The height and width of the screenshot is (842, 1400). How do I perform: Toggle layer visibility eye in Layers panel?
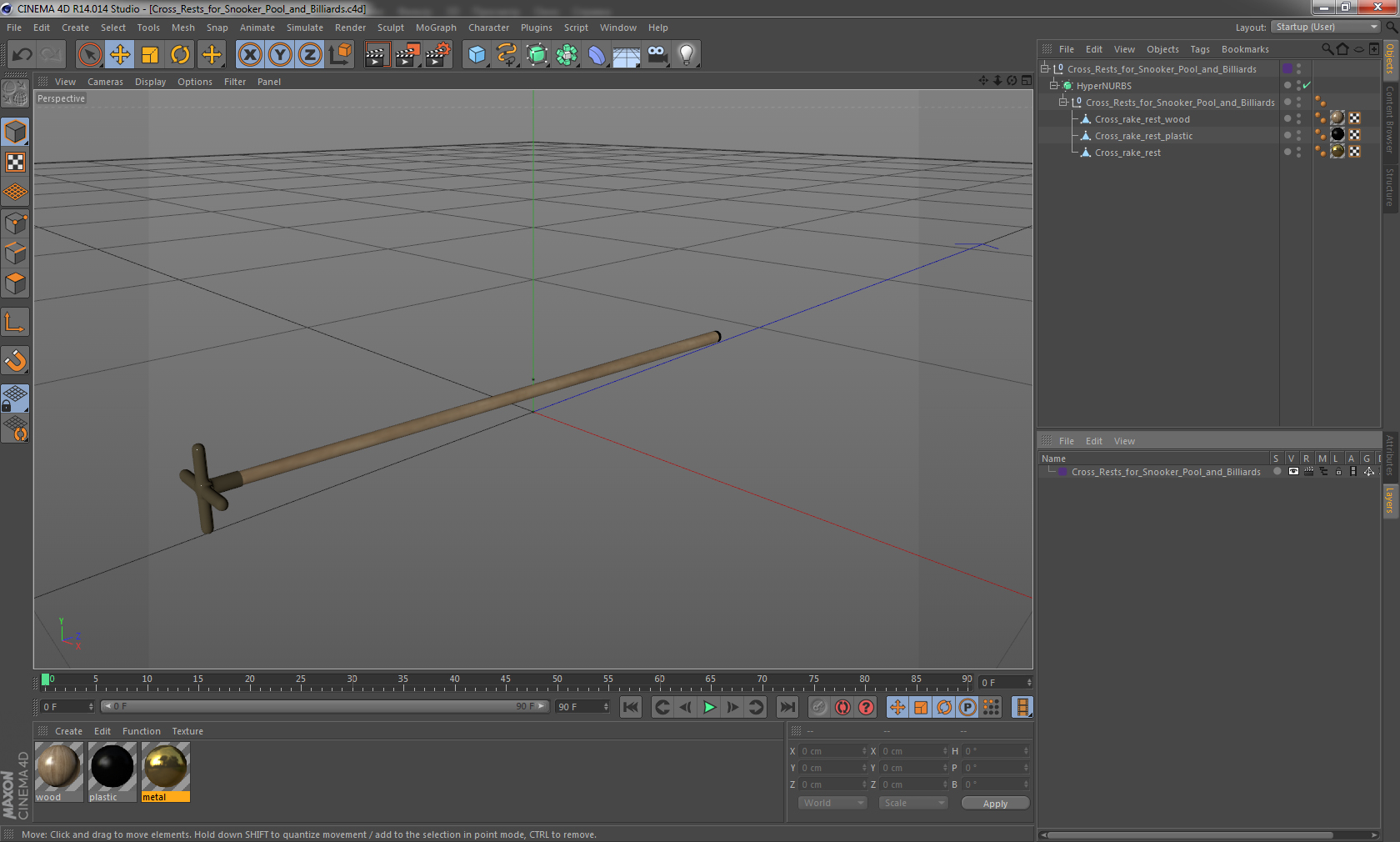point(1292,472)
